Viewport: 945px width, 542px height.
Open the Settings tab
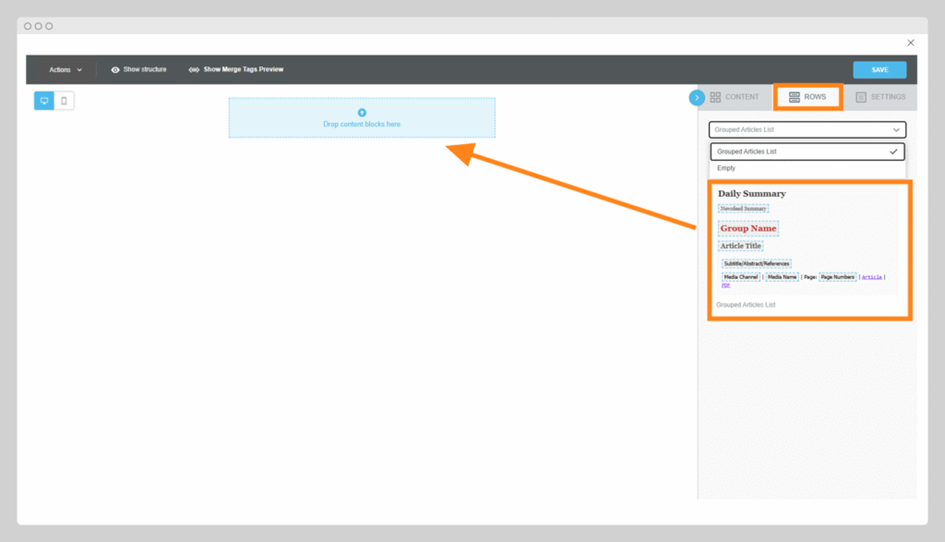pos(887,97)
